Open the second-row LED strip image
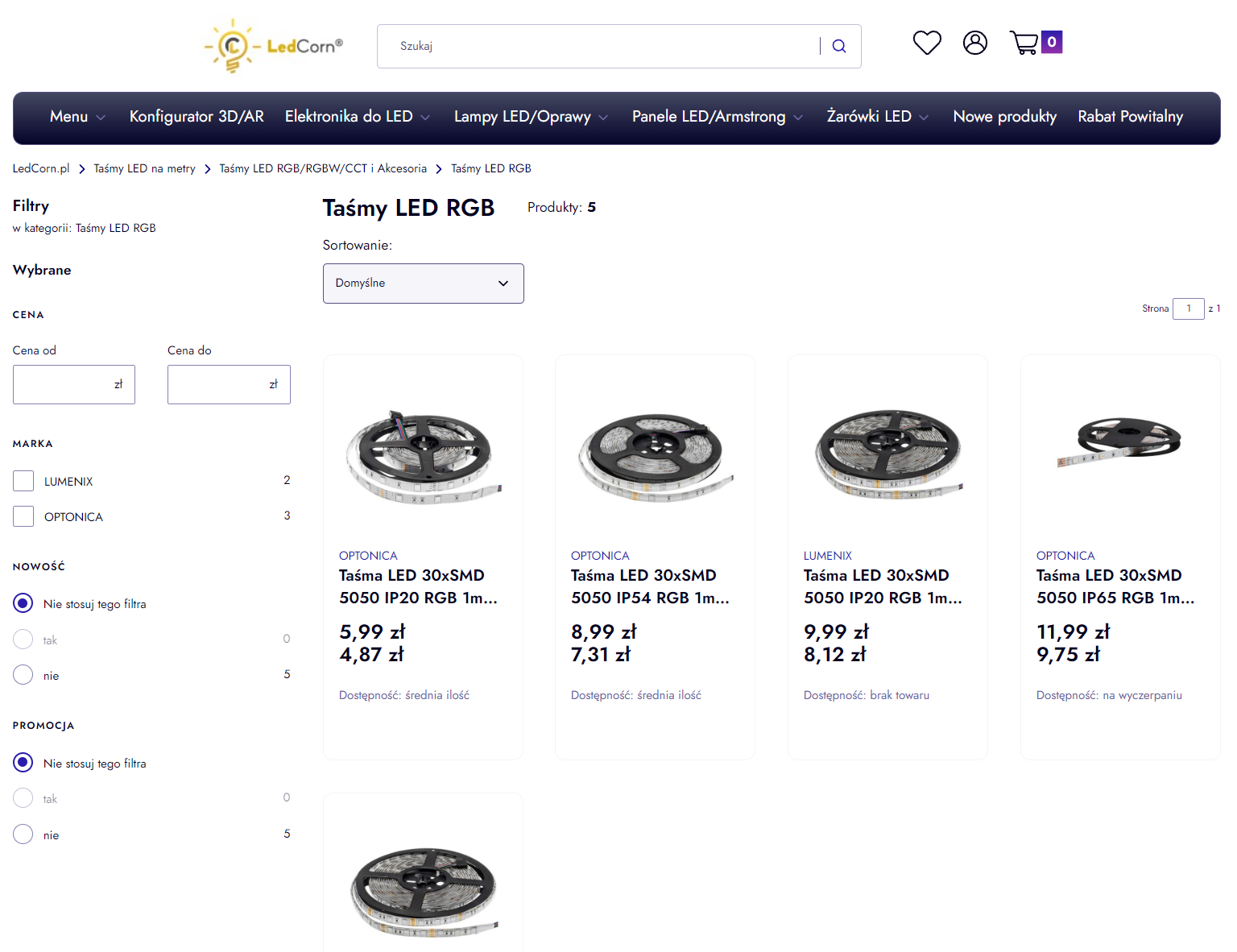Viewport: 1237px width, 952px height. tap(424, 892)
